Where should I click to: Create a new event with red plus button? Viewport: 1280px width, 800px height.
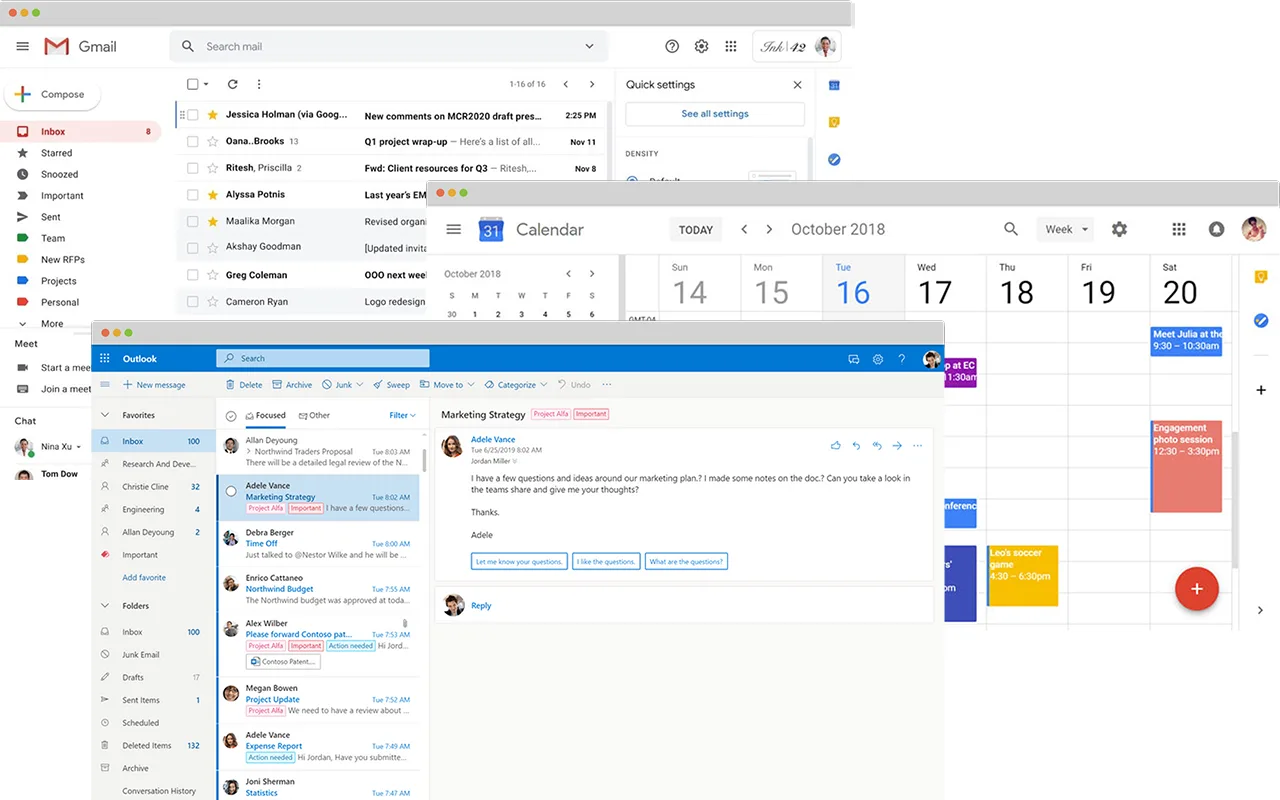point(1197,588)
